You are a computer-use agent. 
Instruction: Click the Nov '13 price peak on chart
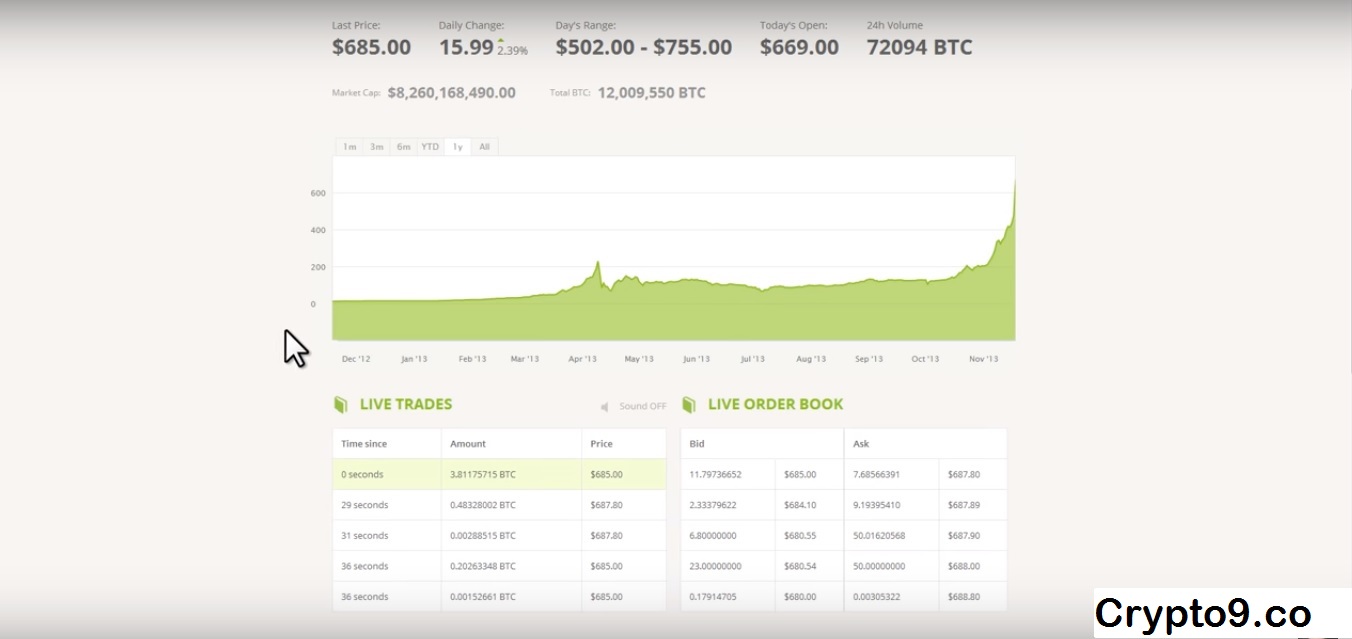click(x=1014, y=183)
